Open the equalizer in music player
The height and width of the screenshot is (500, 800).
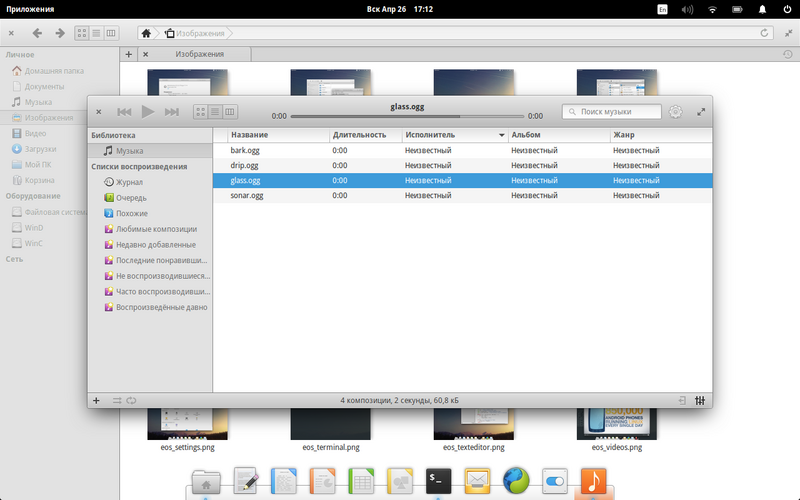pos(700,401)
